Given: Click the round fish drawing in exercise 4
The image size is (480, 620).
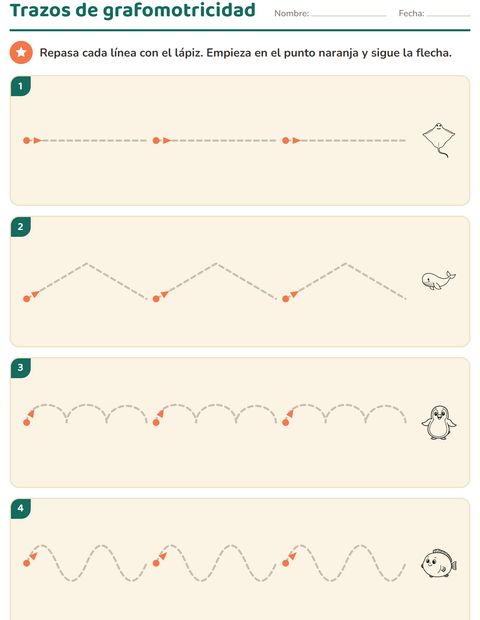Looking at the screenshot, I should tap(439, 563).
